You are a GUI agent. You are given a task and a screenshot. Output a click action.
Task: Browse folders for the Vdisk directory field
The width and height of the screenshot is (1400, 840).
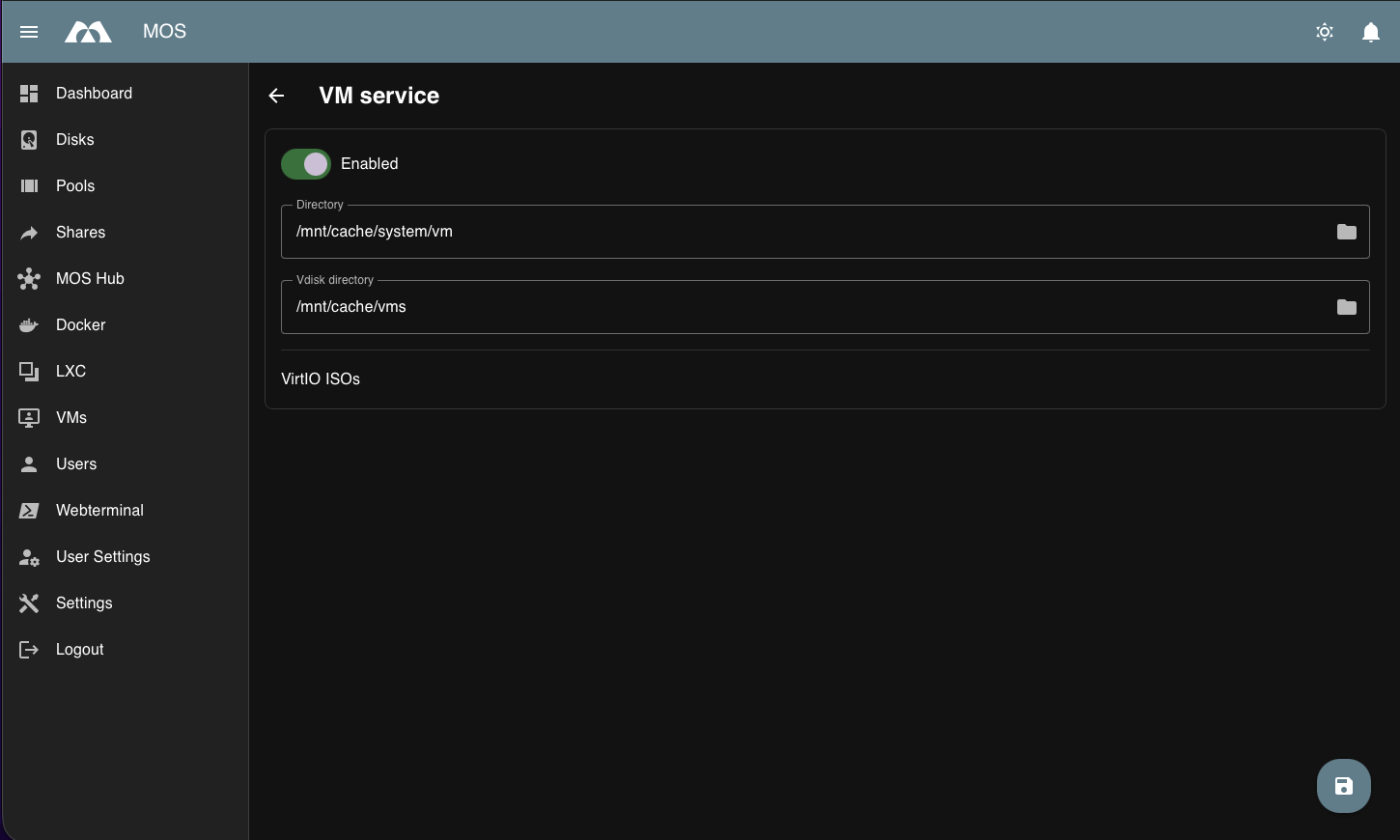click(x=1347, y=307)
